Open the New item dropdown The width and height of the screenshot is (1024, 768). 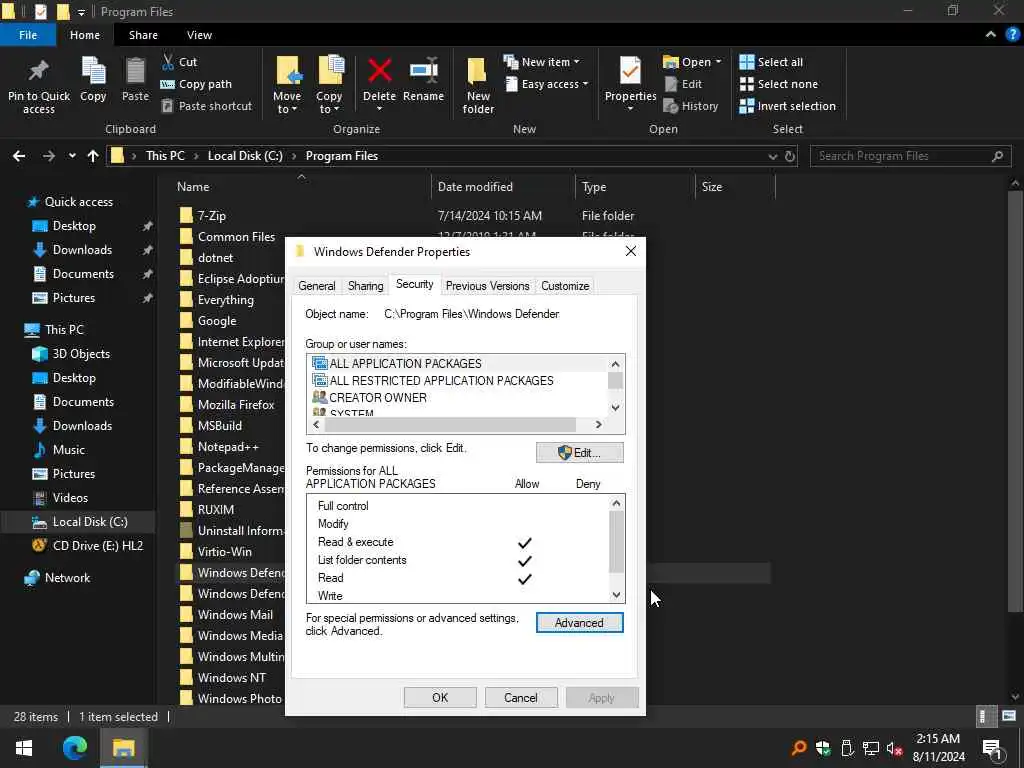click(x=541, y=62)
